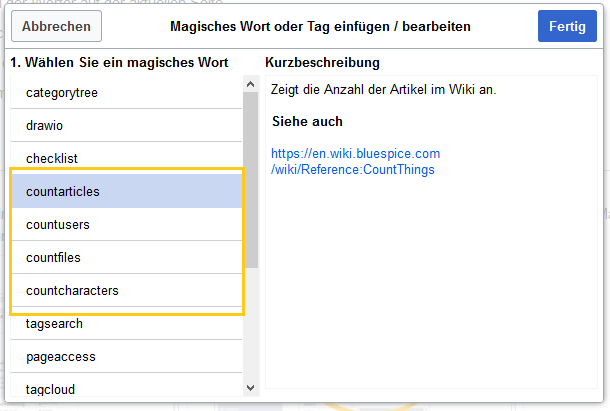Click description text 'Zeigt die Anzahl der Artikel'
The image size is (610, 411).
coord(349,90)
